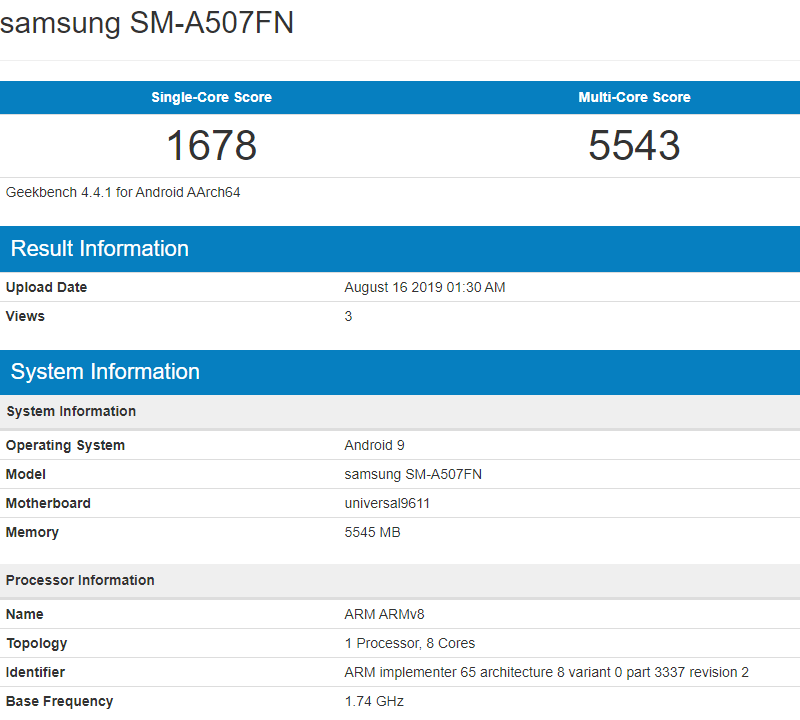Viewport: 800px width, 720px height.
Task: Click the Result Information section header
Action: point(100,249)
